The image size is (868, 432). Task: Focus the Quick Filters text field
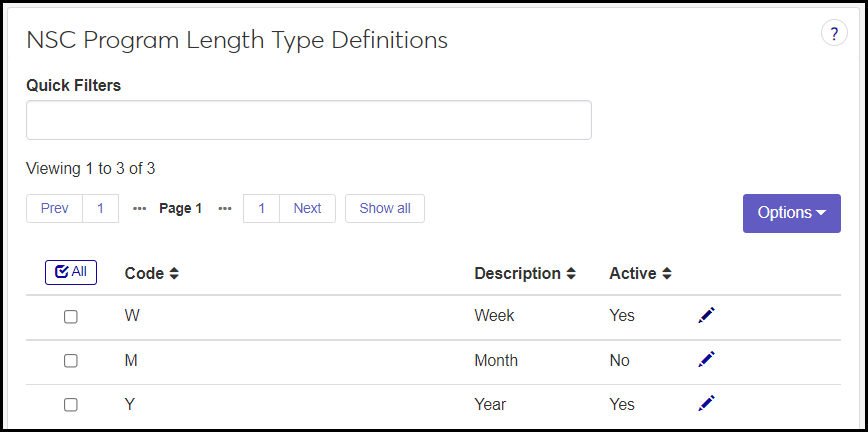coord(308,120)
